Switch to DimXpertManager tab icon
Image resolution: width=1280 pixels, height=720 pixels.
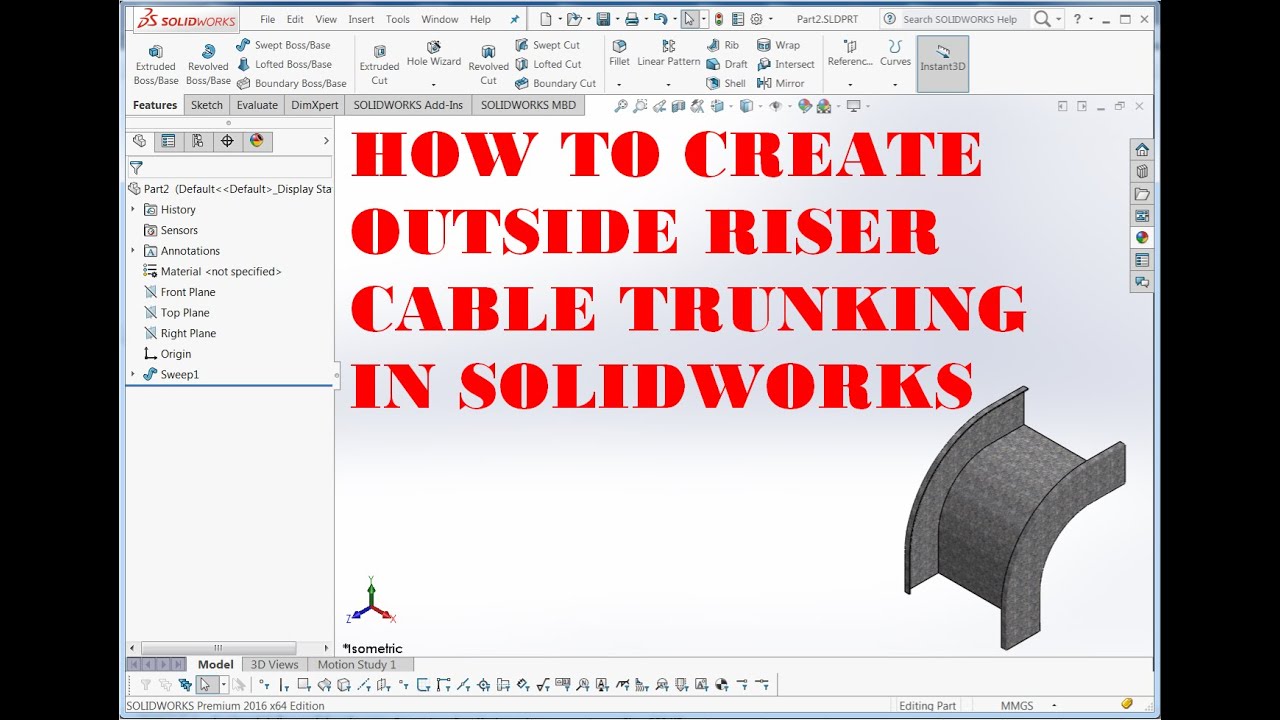[x=227, y=141]
